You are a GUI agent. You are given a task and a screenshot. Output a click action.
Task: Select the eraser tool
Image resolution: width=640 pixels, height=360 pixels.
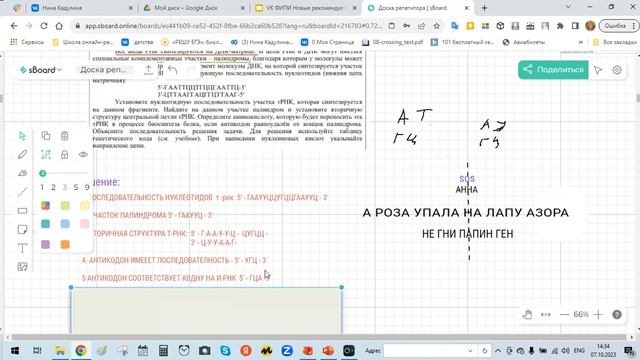pyautogui.click(x=22, y=173)
